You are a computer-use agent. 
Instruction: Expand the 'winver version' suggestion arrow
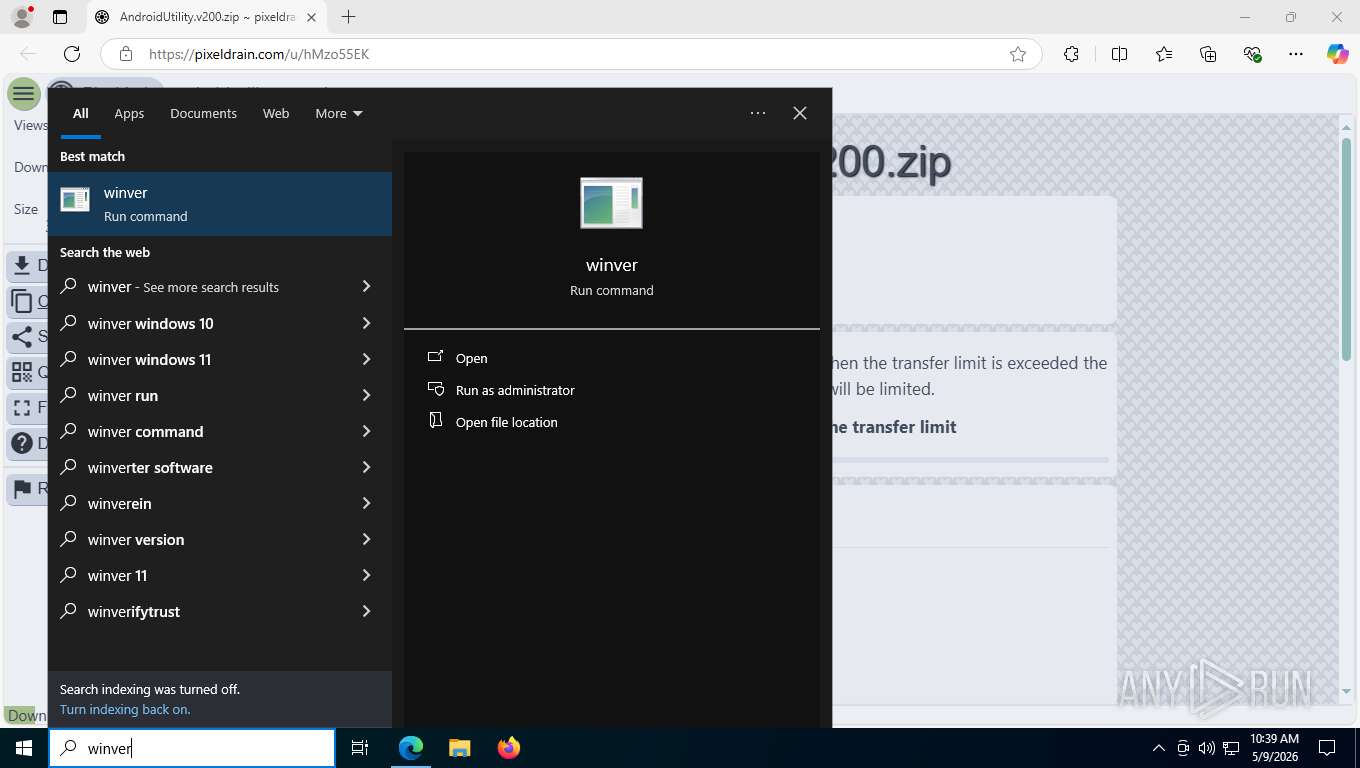pos(366,539)
